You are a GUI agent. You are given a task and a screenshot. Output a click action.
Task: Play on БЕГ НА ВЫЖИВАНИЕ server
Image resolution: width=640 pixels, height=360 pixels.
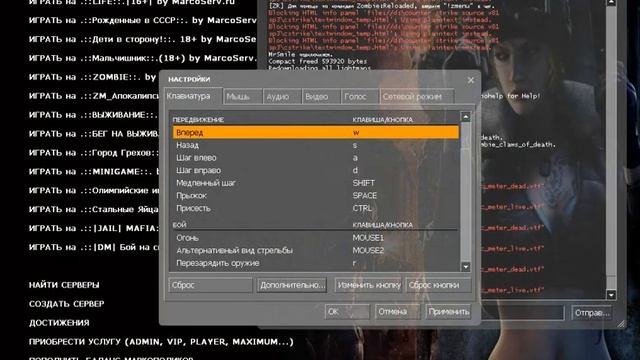tap(93, 133)
